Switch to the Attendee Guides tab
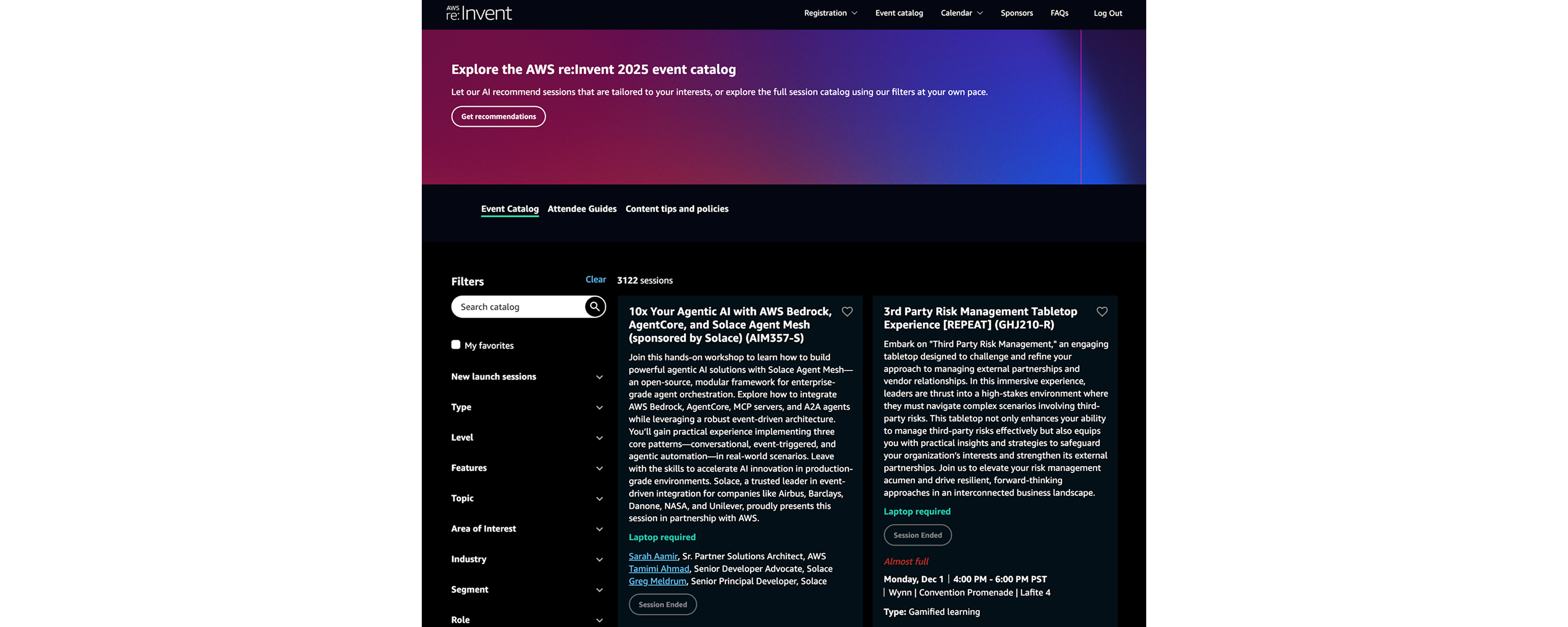Screen dimensions: 1568x627 (x=582, y=209)
